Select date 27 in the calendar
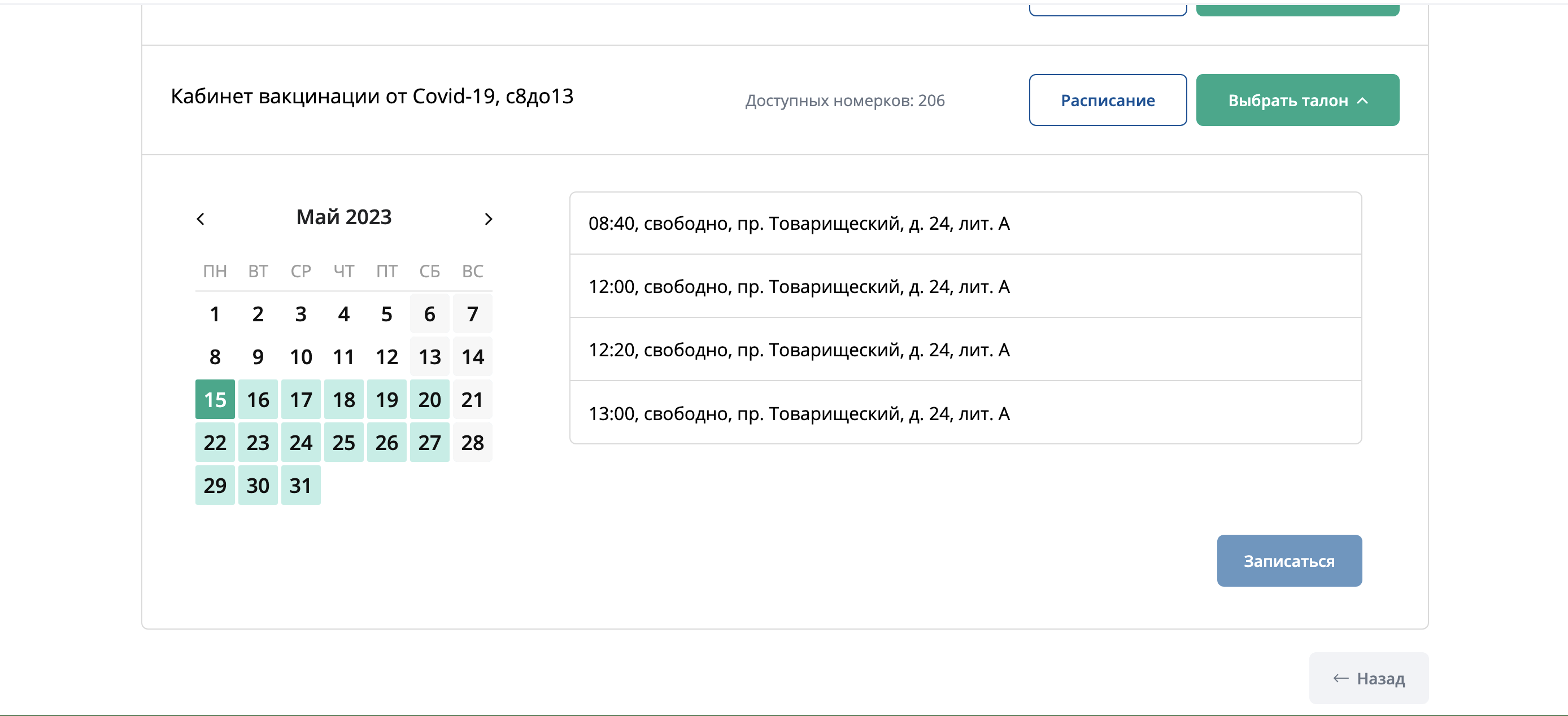This screenshot has height=716, width=1568. [x=430, y=442]
